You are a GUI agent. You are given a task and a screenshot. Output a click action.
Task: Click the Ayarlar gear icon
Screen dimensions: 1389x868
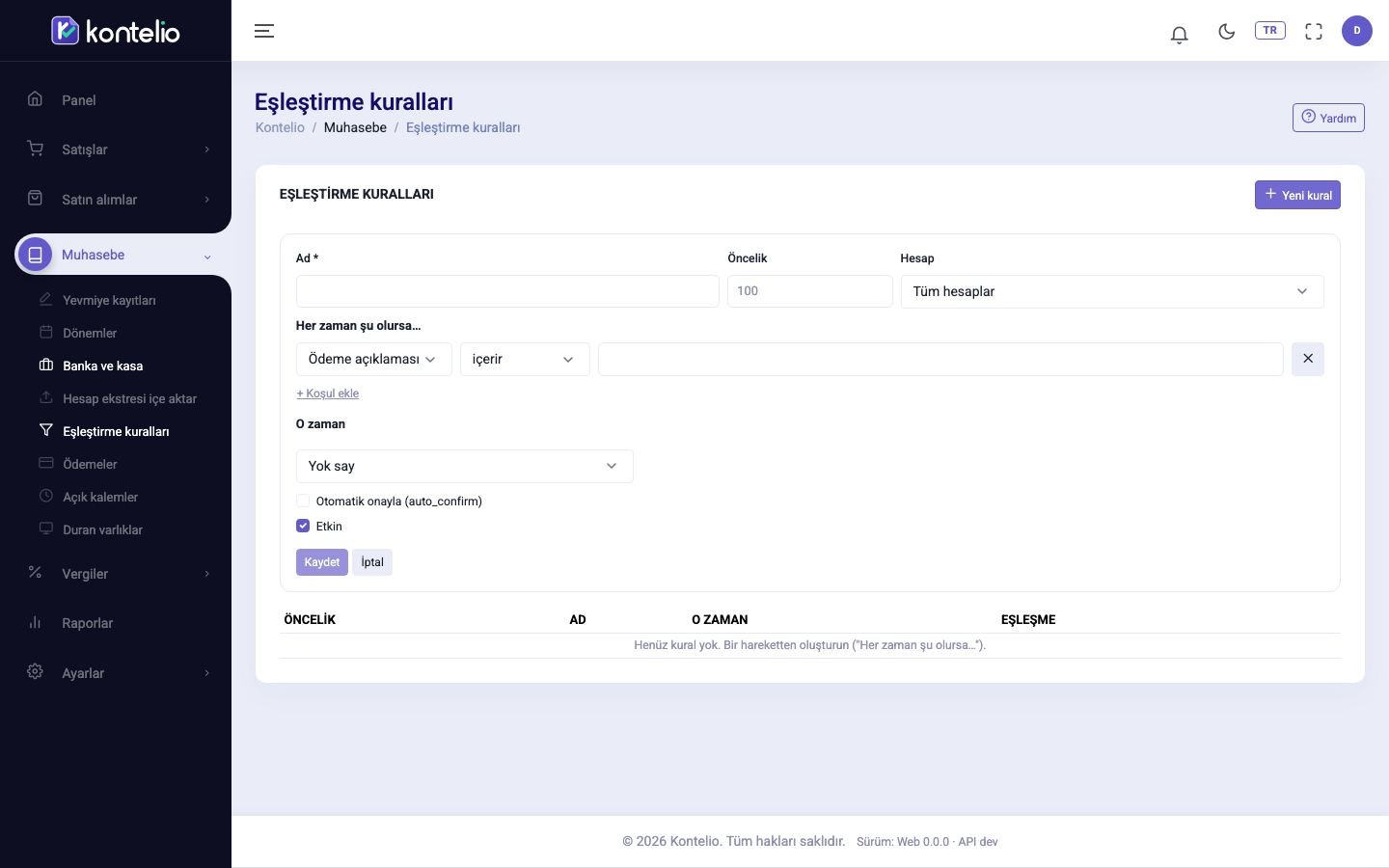tap(36, 671)
